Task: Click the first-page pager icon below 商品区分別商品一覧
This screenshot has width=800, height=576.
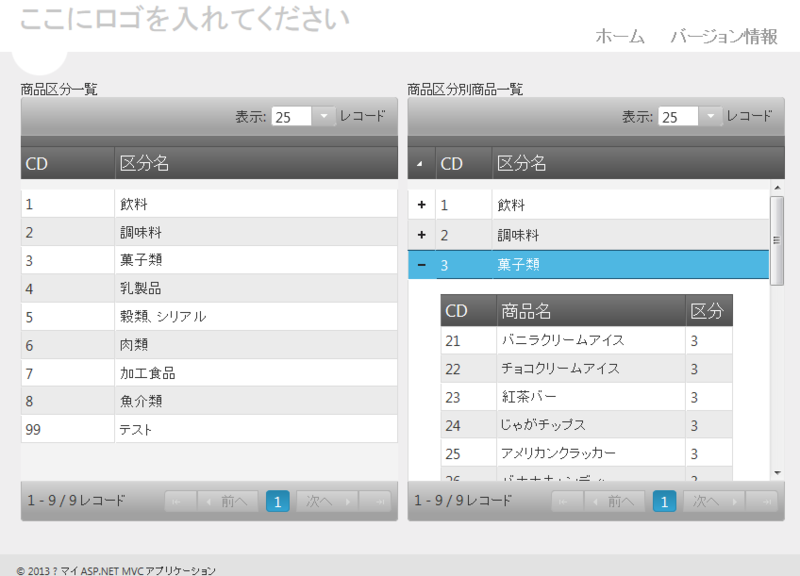Action: point(566,501)
